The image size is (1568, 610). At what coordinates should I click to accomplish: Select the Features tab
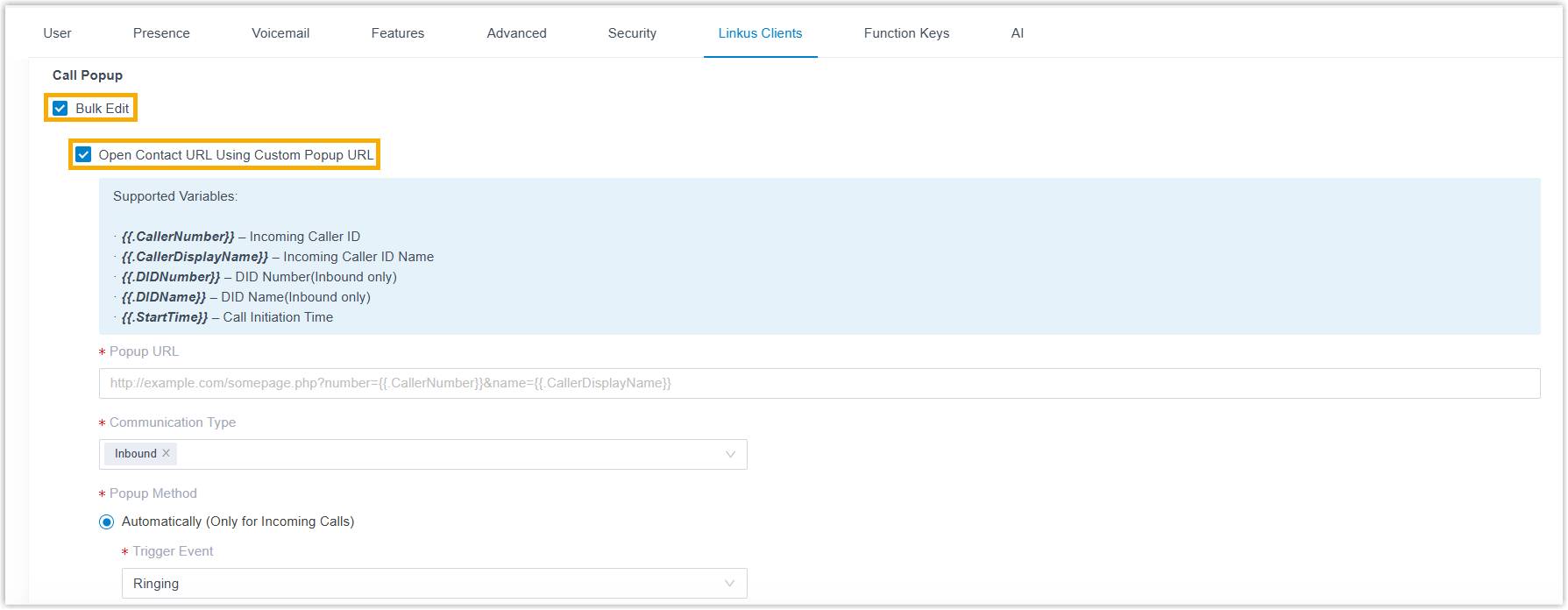(397, 33)
